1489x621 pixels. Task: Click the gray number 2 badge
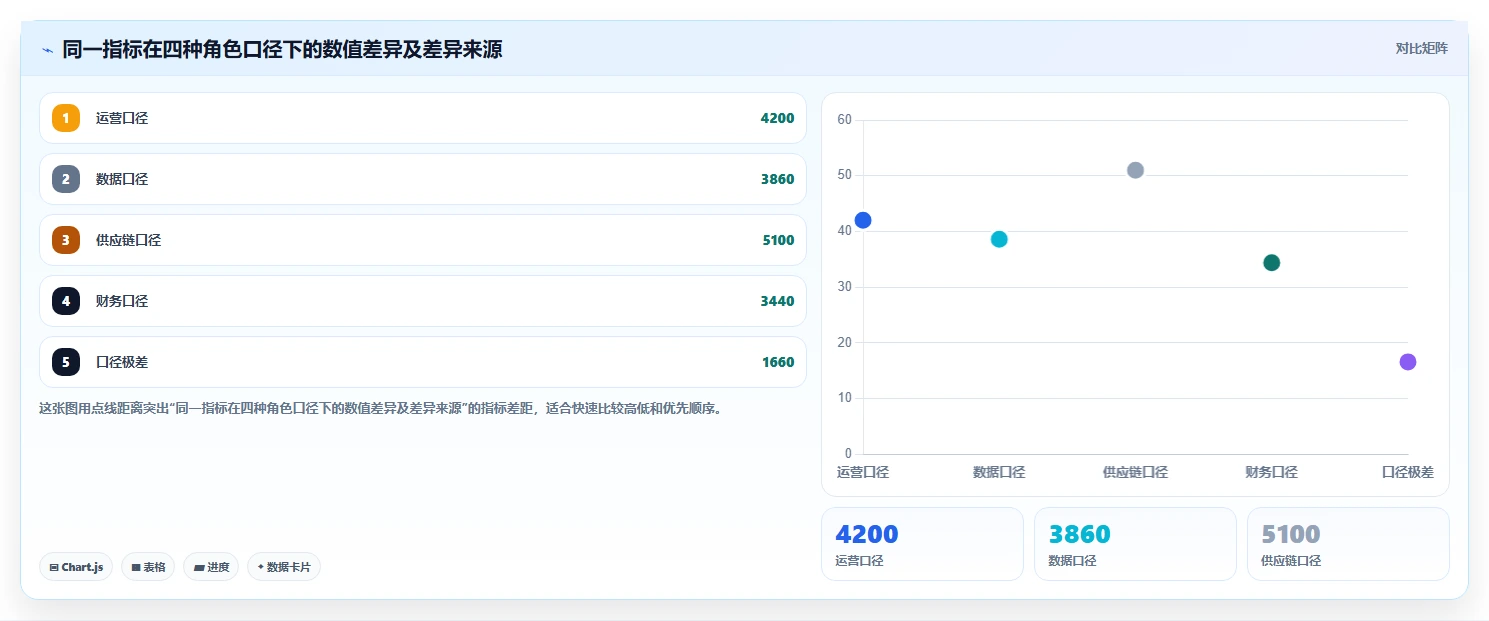pos(66,179)
